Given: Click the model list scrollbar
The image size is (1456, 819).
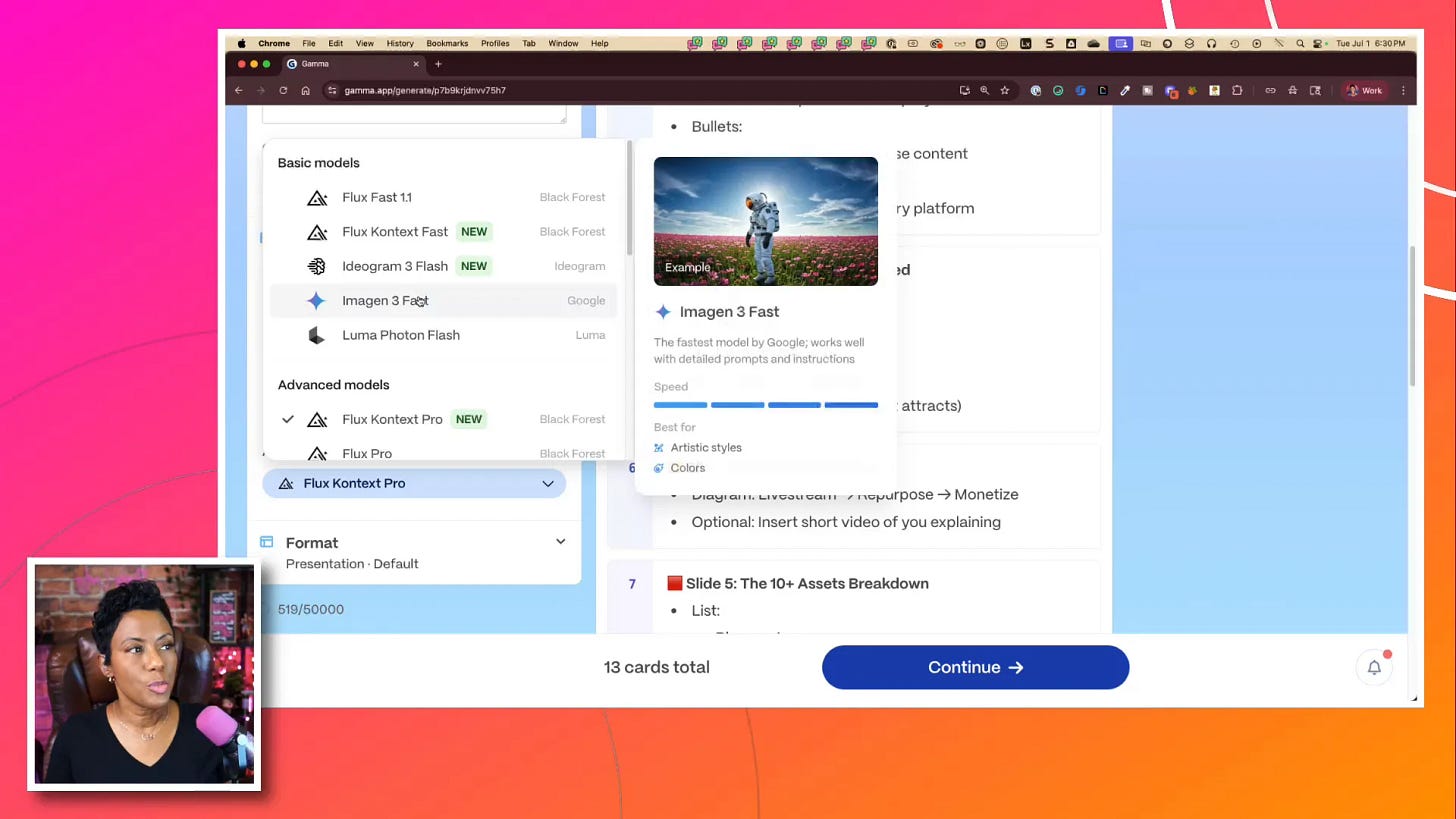Looking at the screenshot, I should coord(629,200).
